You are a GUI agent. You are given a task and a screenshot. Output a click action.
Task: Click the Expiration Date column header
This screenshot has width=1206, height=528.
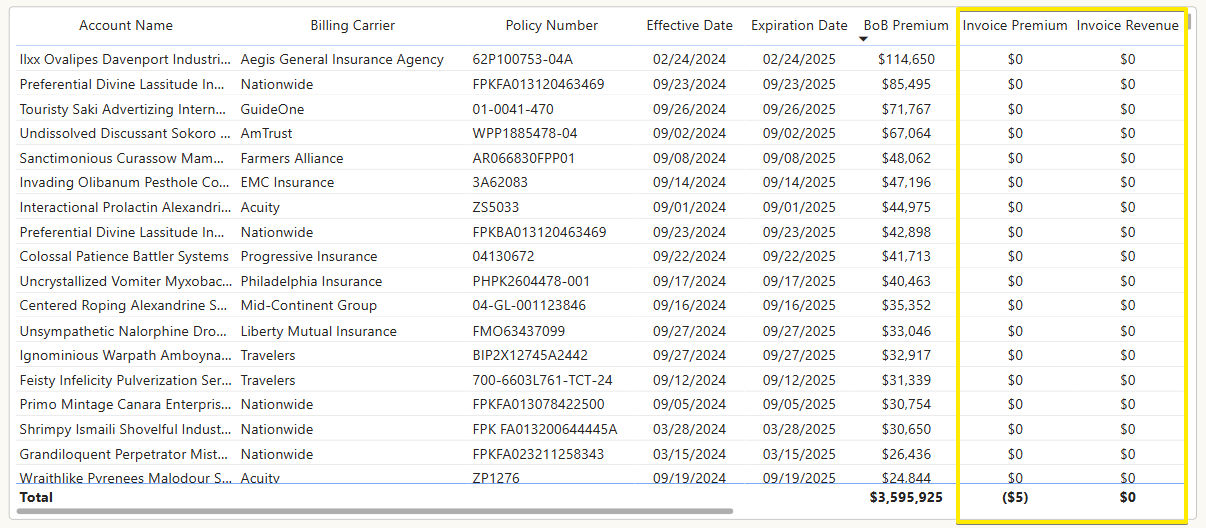click(799, 25)
